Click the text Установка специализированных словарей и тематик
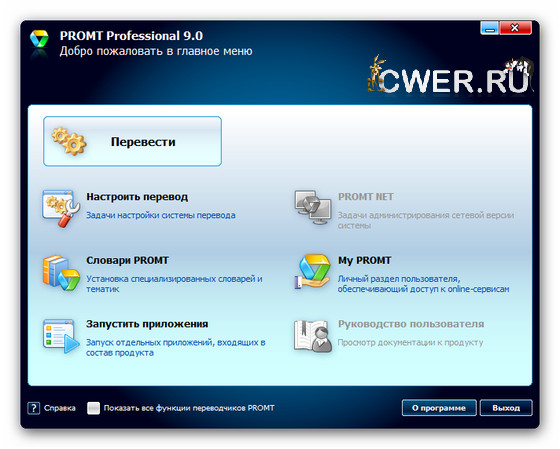Image resolution: width=560 pixels, height=449 pixels. [174, 284]
